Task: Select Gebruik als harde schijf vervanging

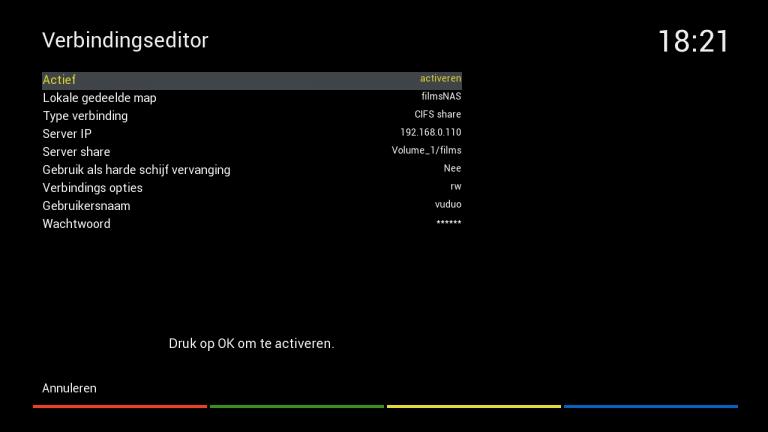Action: [252, 170]
